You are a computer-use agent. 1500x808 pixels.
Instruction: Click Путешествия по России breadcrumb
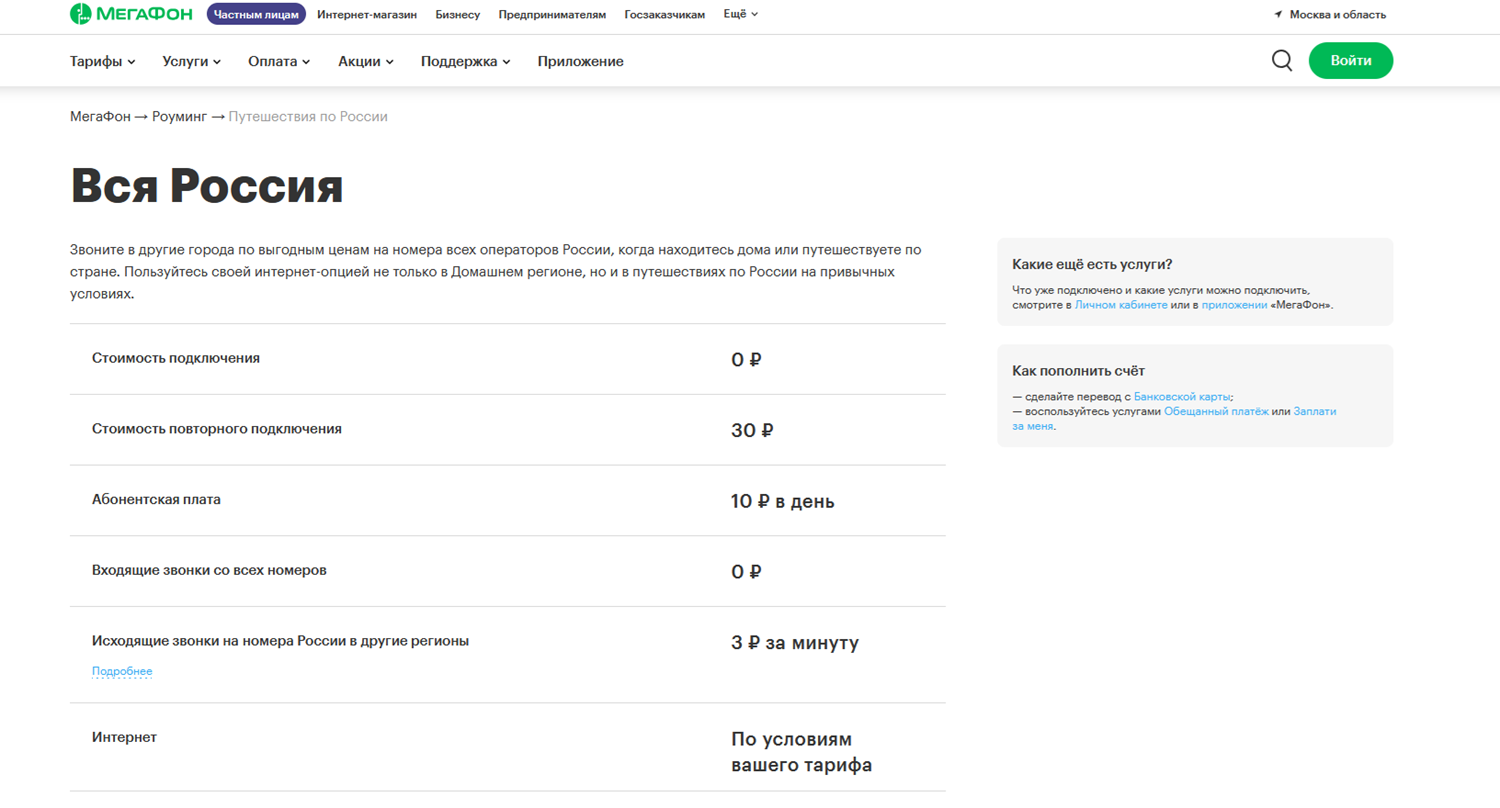coord(308,117)
